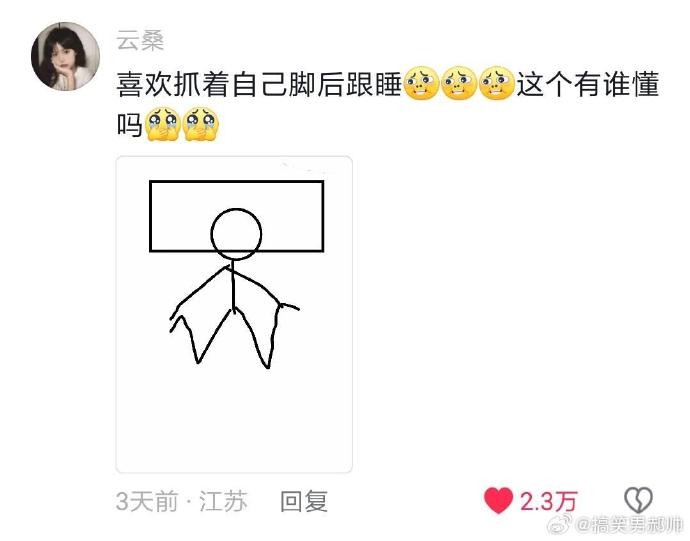
Task: Tap the red heart like icon
Action: [x=499, y=501]
